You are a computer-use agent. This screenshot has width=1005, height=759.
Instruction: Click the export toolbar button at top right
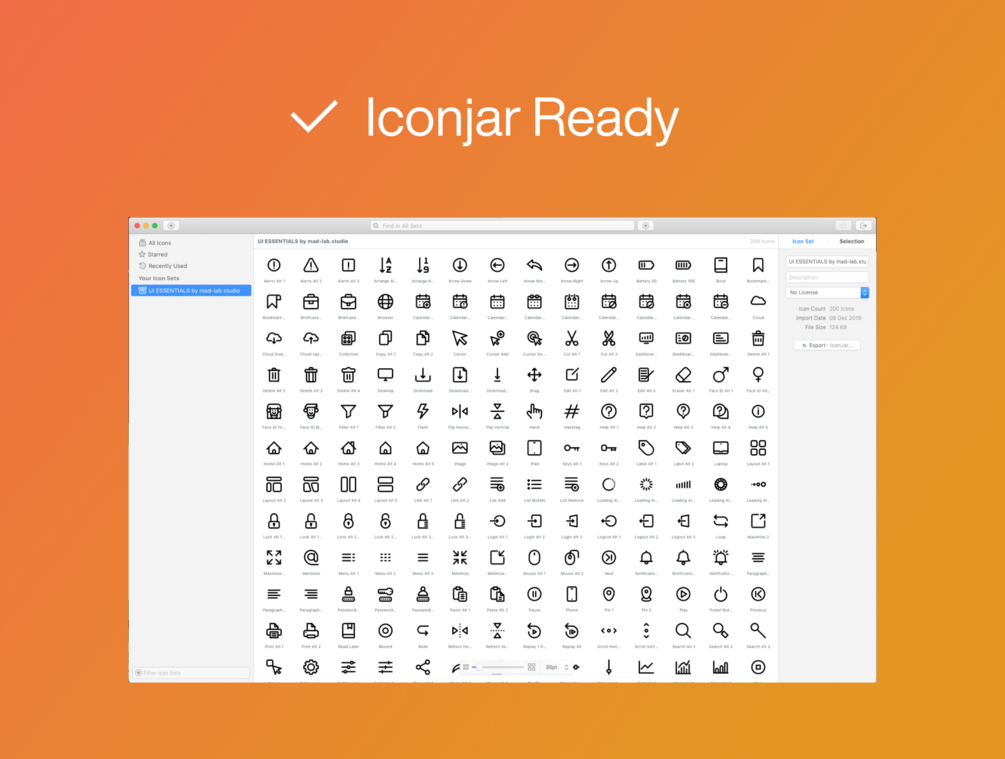(x=863, y=226)
